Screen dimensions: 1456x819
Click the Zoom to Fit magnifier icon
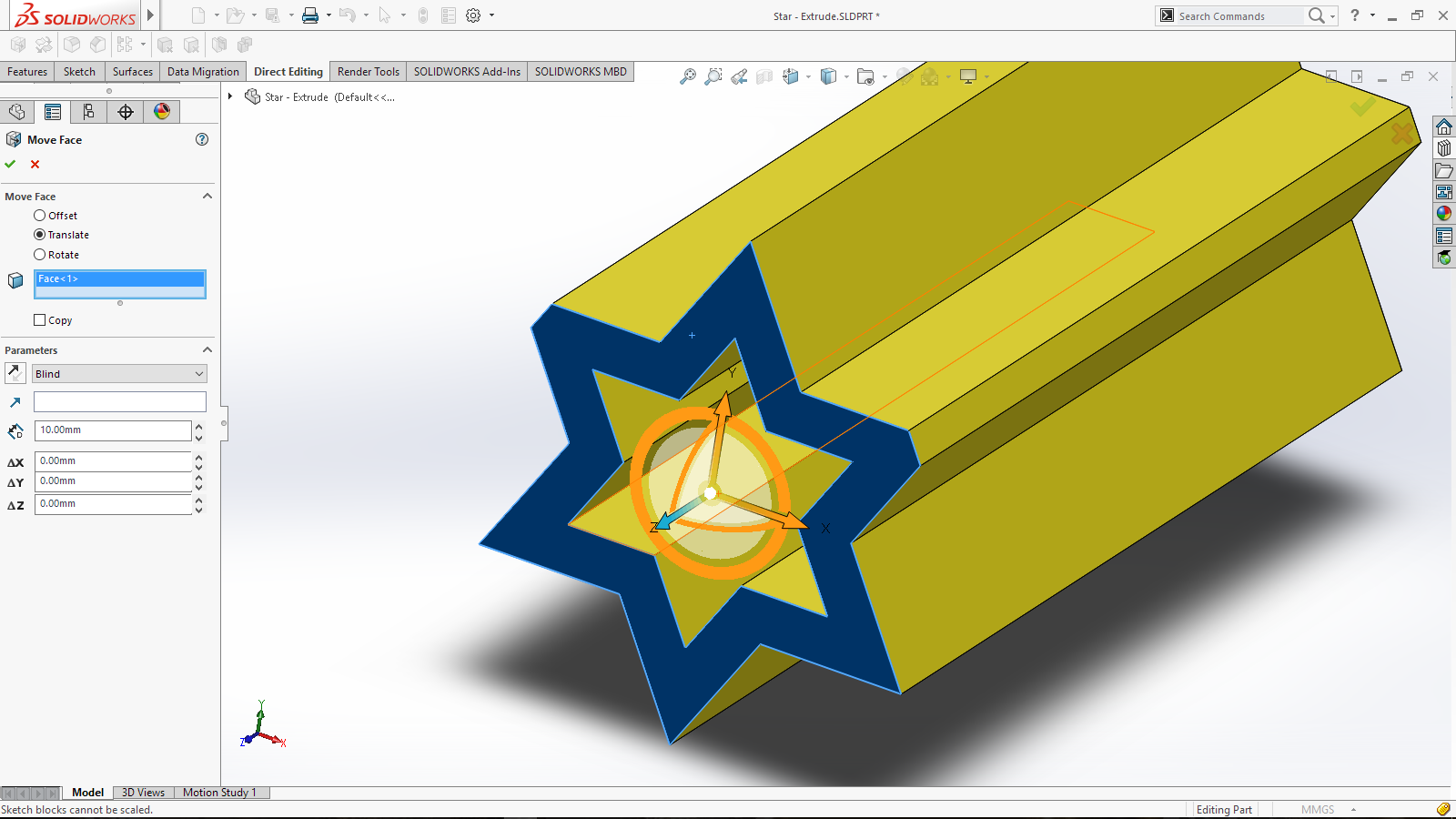point(688,77)
